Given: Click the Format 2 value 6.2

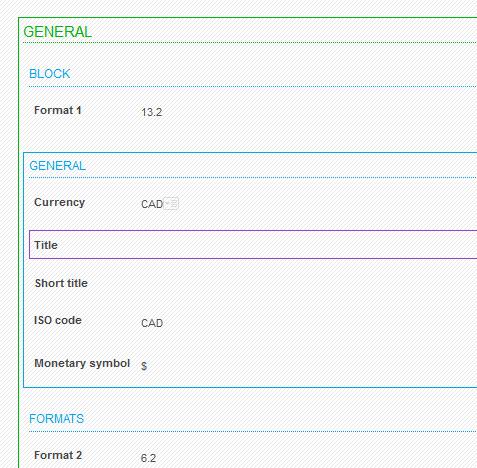Looking at the screenshot, I should [148, 458].
